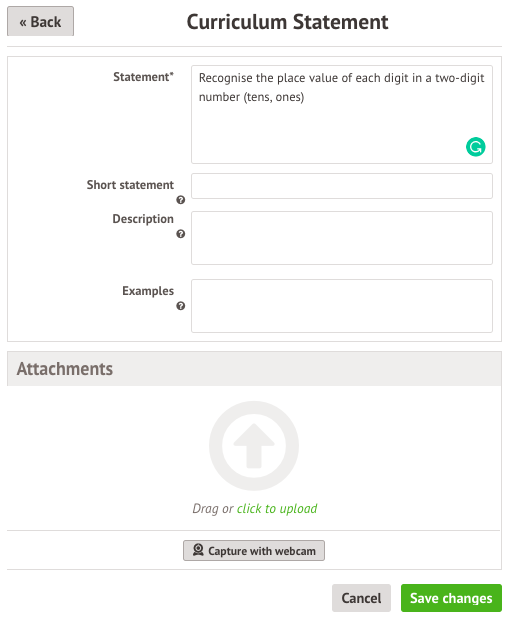The height and width of the screenshot is (619, 508).
Task: Focus the Statement text area
Action: tap(342, 114)
